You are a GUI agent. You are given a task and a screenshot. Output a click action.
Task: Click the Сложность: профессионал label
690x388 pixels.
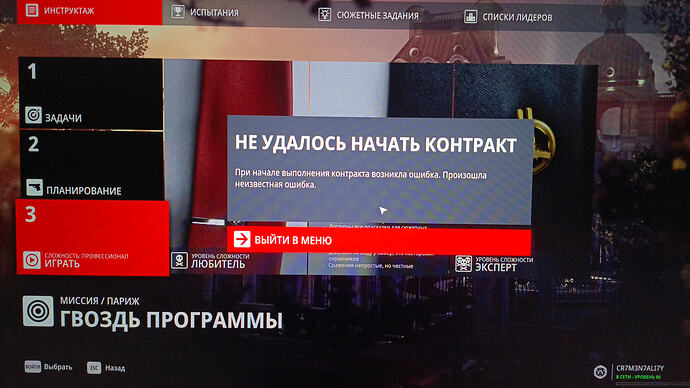pos(86,256)
